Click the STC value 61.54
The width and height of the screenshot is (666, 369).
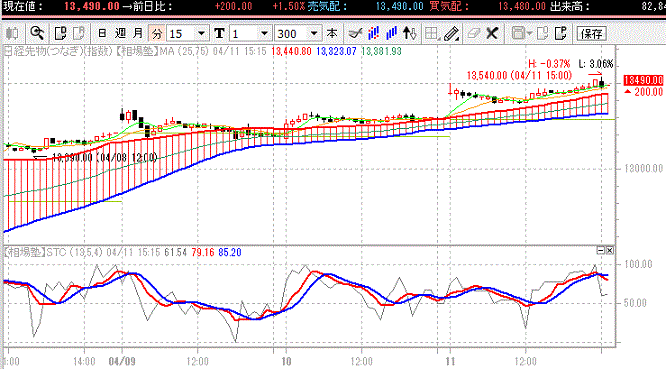[175, 253]
